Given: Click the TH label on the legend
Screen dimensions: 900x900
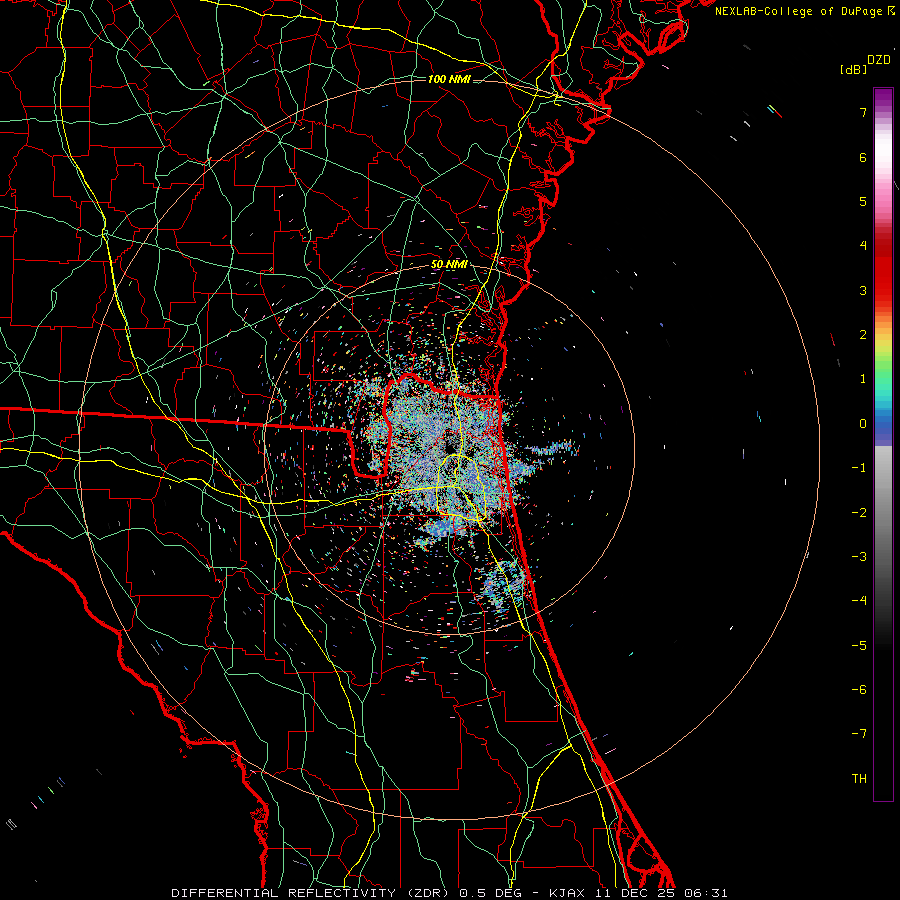Looking at the screenshot, I should pyautogui.click(x=859, y=779).
